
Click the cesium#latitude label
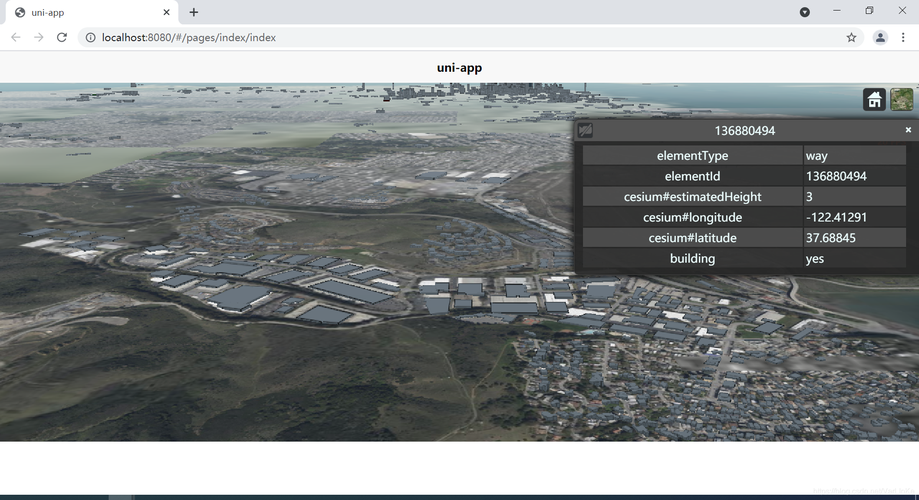[x=692, y=237]
